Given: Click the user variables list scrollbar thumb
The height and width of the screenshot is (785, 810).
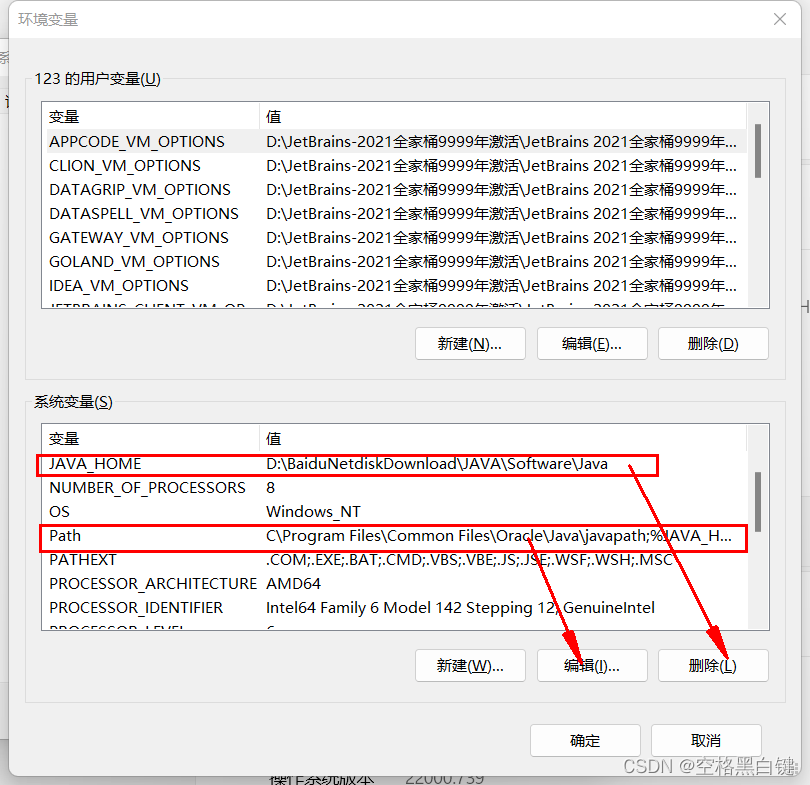Looking at the screenshot, I should [x=758, y=150].
